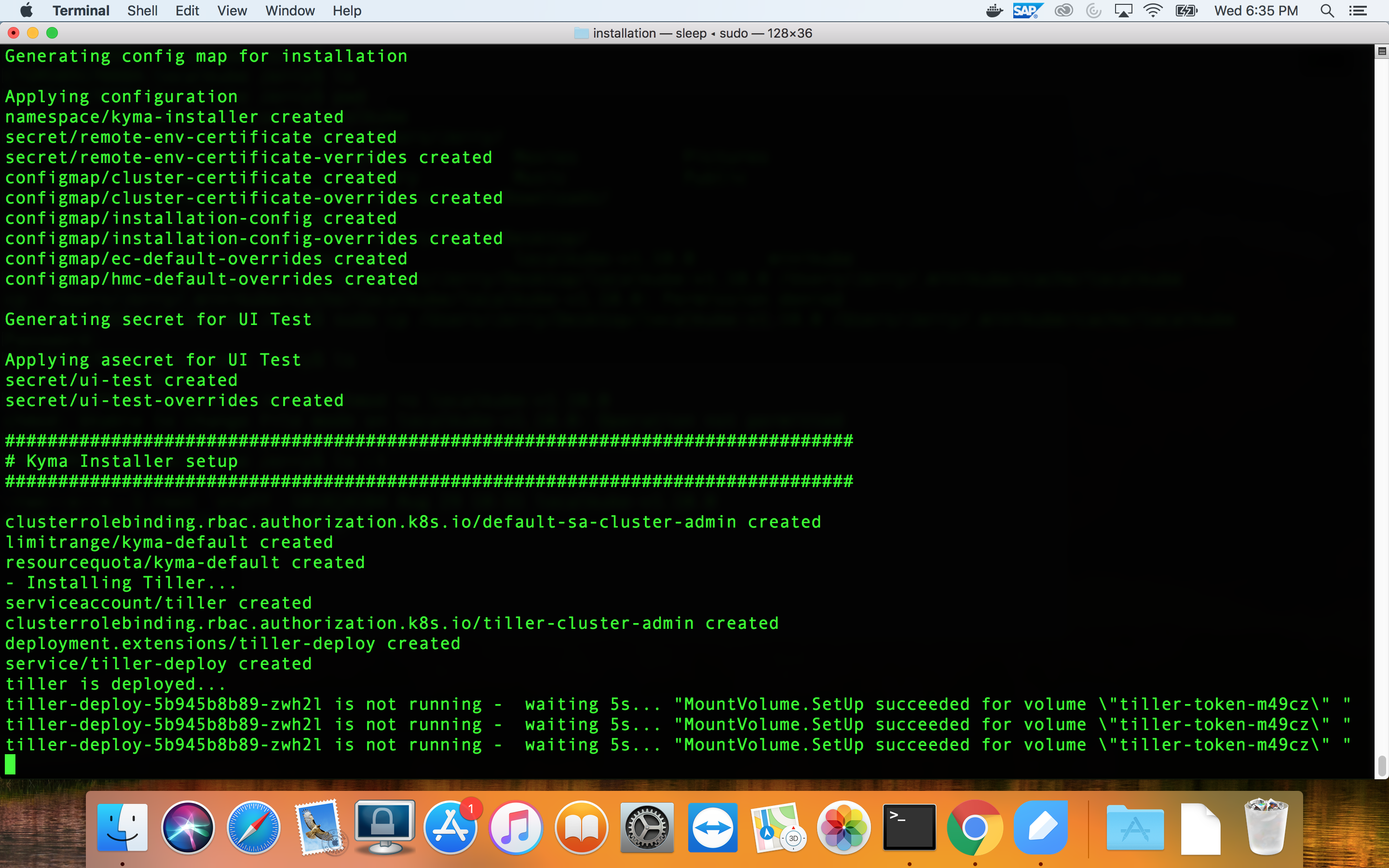Launch TeamViewer from the Dock
This screenshot has width=1389, height=868.
(x=712, y=828)
